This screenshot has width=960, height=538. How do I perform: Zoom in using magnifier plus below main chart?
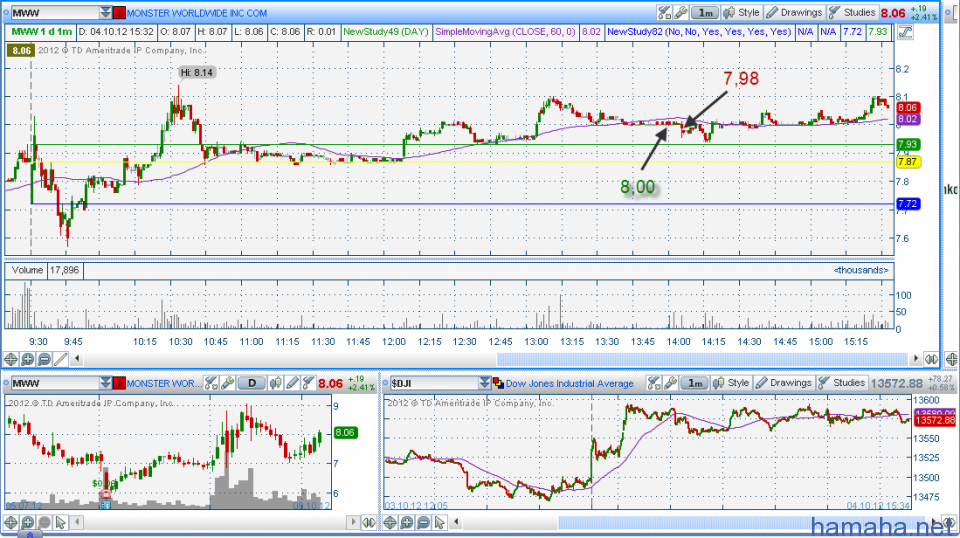28,359
